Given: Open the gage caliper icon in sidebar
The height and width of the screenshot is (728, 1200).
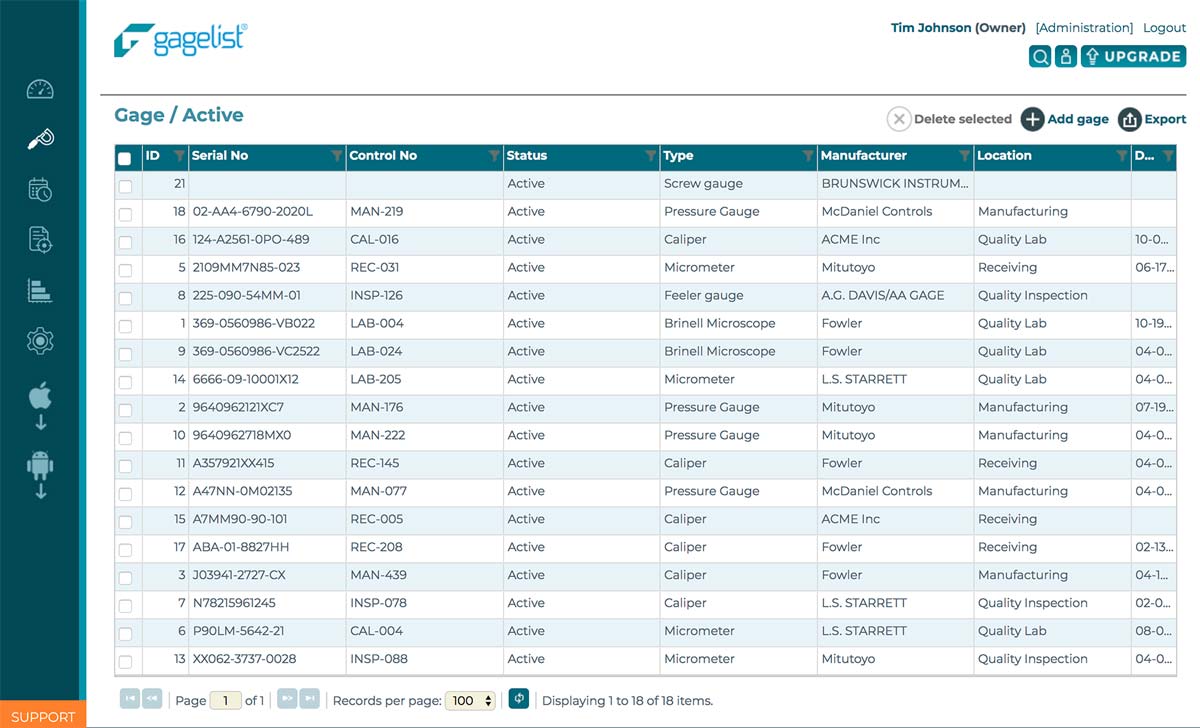Looking at the screenshot, I should click(40, 139).
